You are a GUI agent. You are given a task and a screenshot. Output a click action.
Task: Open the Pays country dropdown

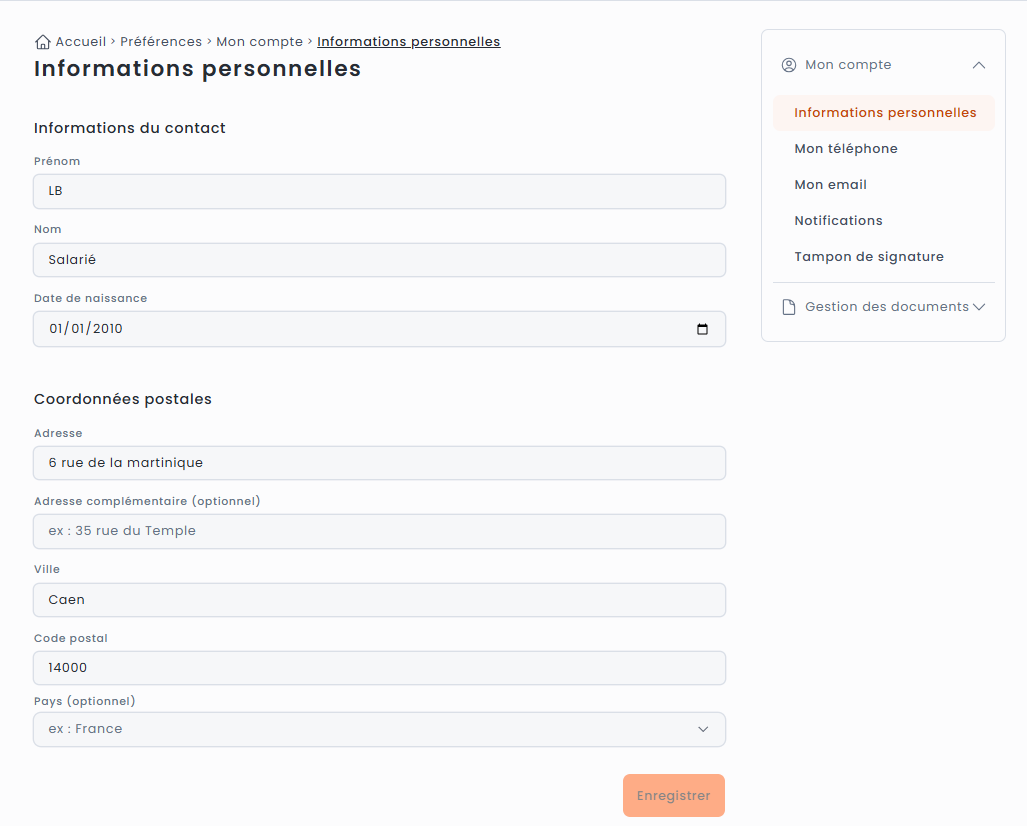pyautogui.click(x=379, y=729)
